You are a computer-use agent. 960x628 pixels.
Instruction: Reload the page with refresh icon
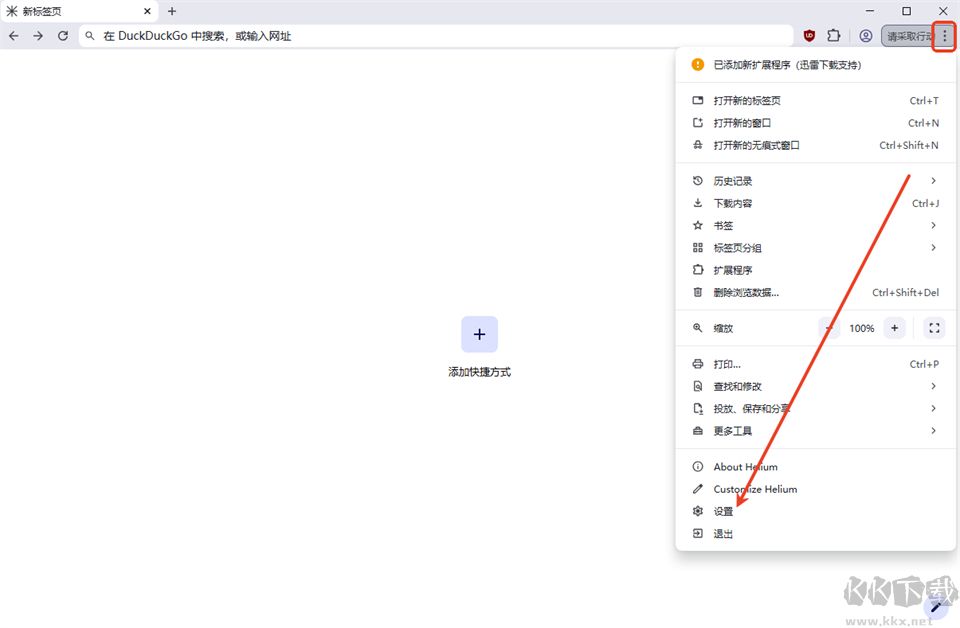coord(63,36)
